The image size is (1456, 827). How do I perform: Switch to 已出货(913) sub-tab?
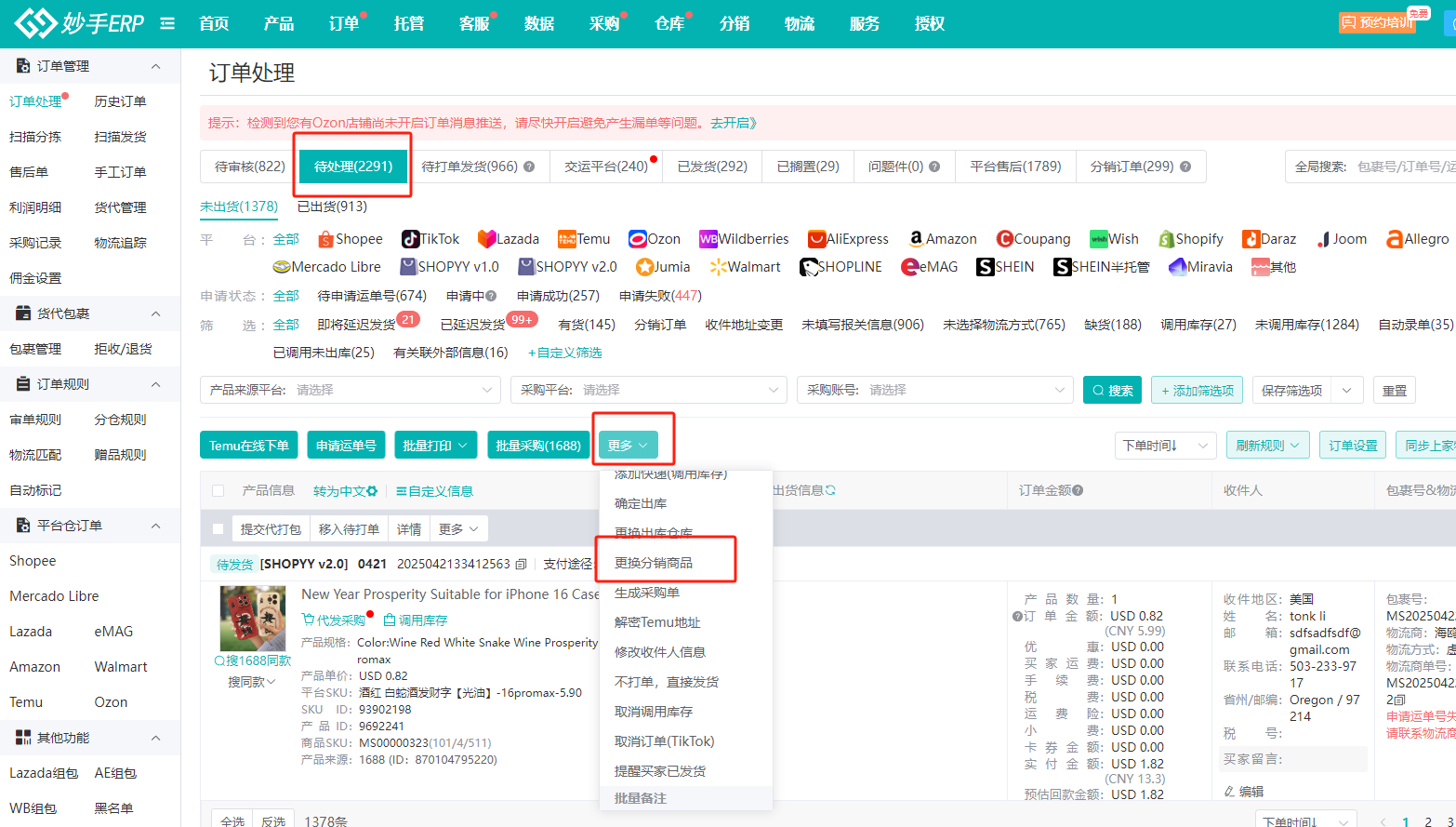[332, 207]
